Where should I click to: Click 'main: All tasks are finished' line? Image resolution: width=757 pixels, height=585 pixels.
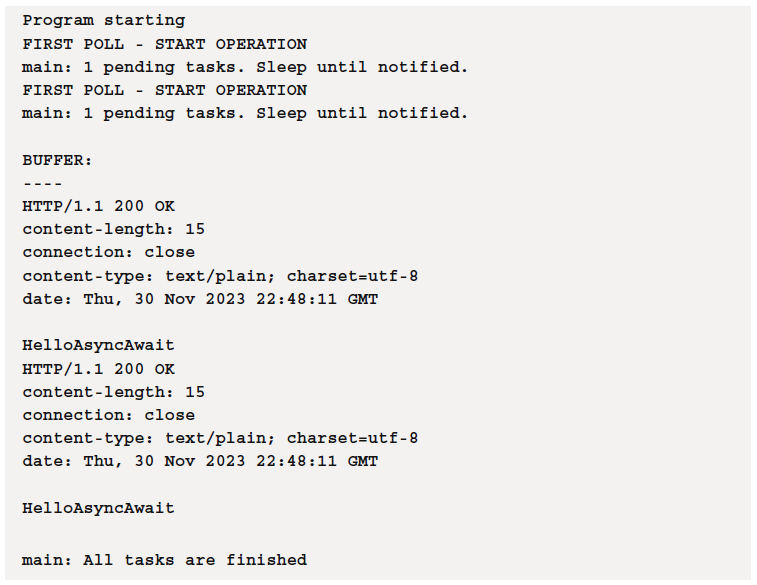(x=165, y=560)
